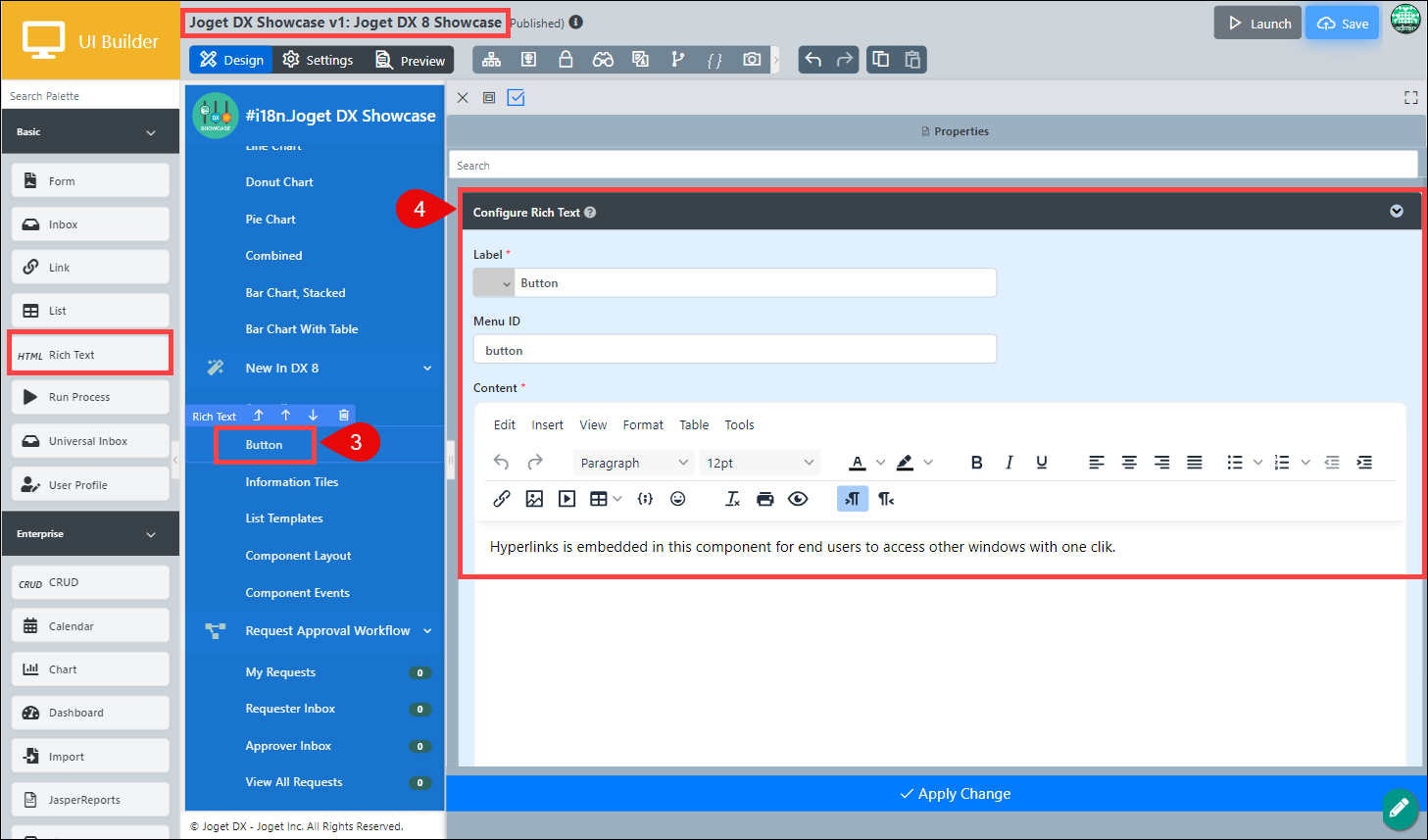
Task: Preview the editor content with eye icon
Action: point(798,499)
